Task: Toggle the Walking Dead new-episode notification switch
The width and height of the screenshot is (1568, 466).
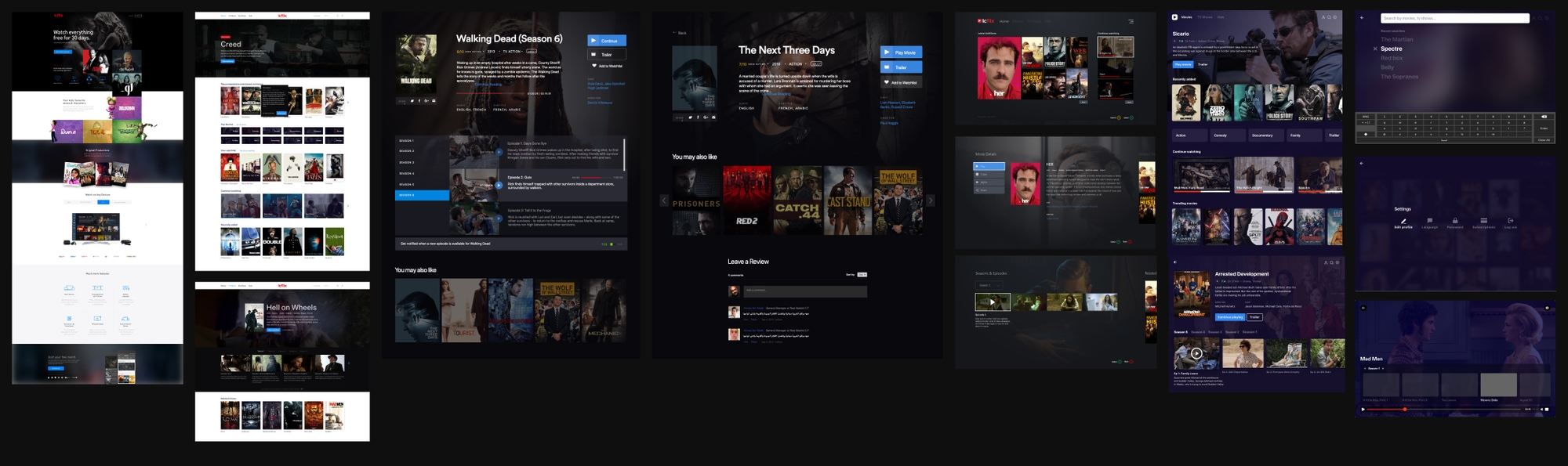Action: click(x=612, y=244)
